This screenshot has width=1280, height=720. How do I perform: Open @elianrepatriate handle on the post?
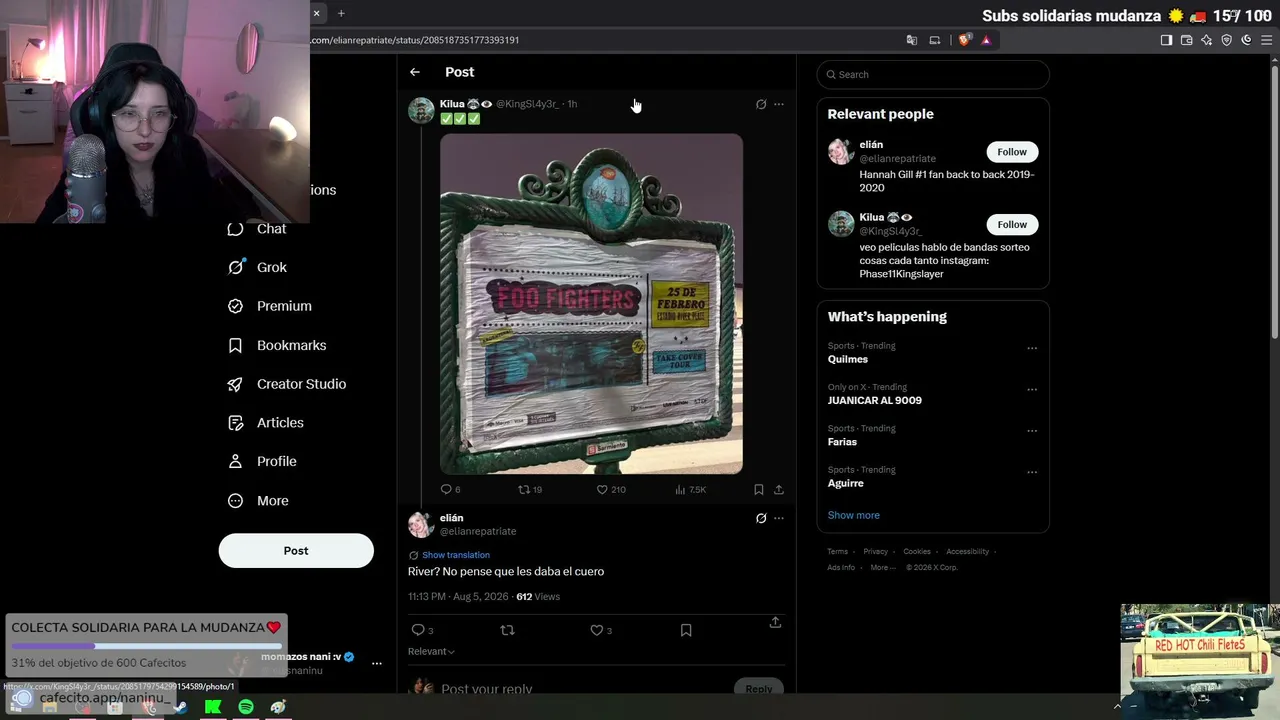(x=478, y=531)
